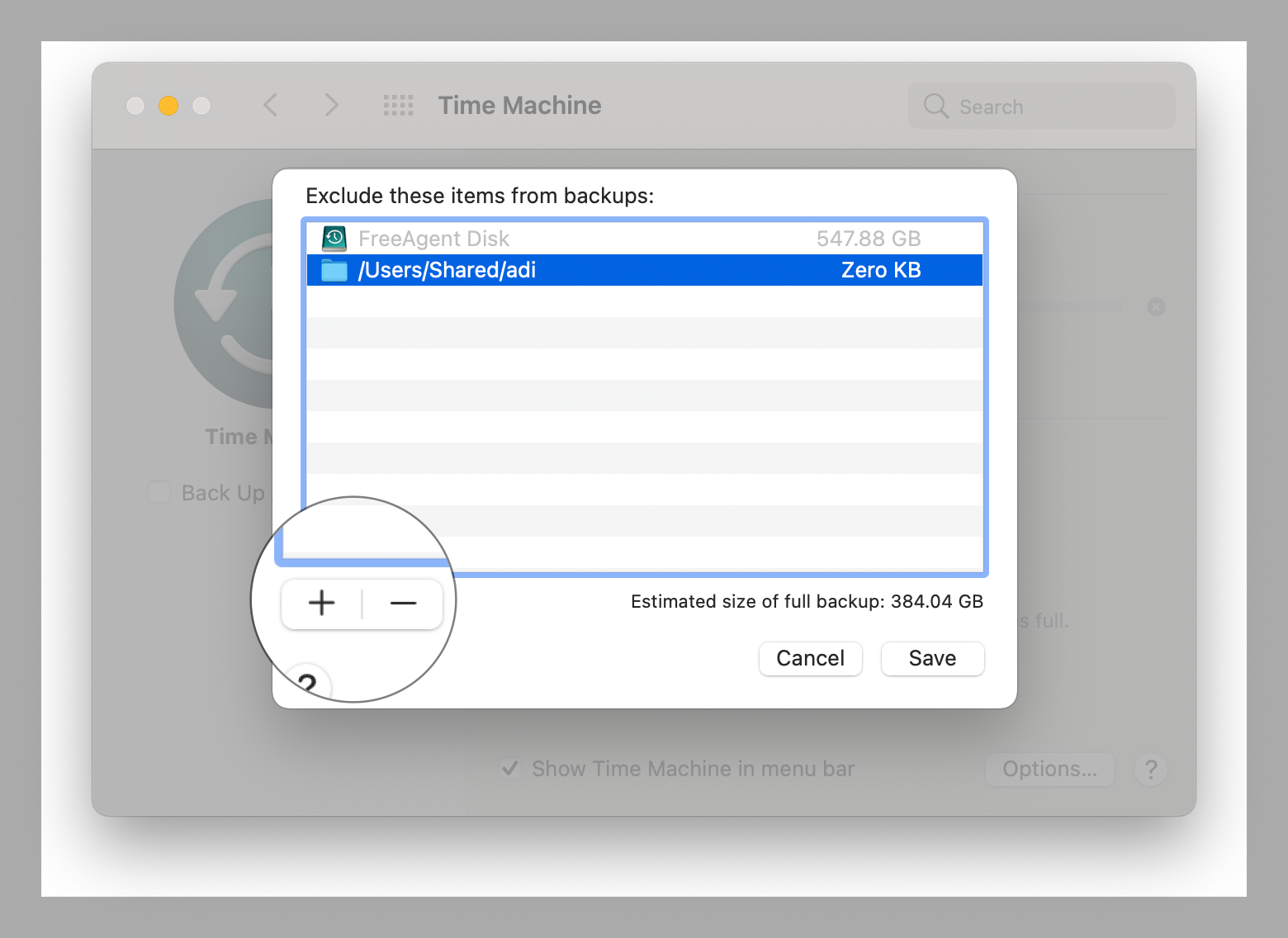
Task: Click the blue folder icon for adi
Action: coord(334,270)
